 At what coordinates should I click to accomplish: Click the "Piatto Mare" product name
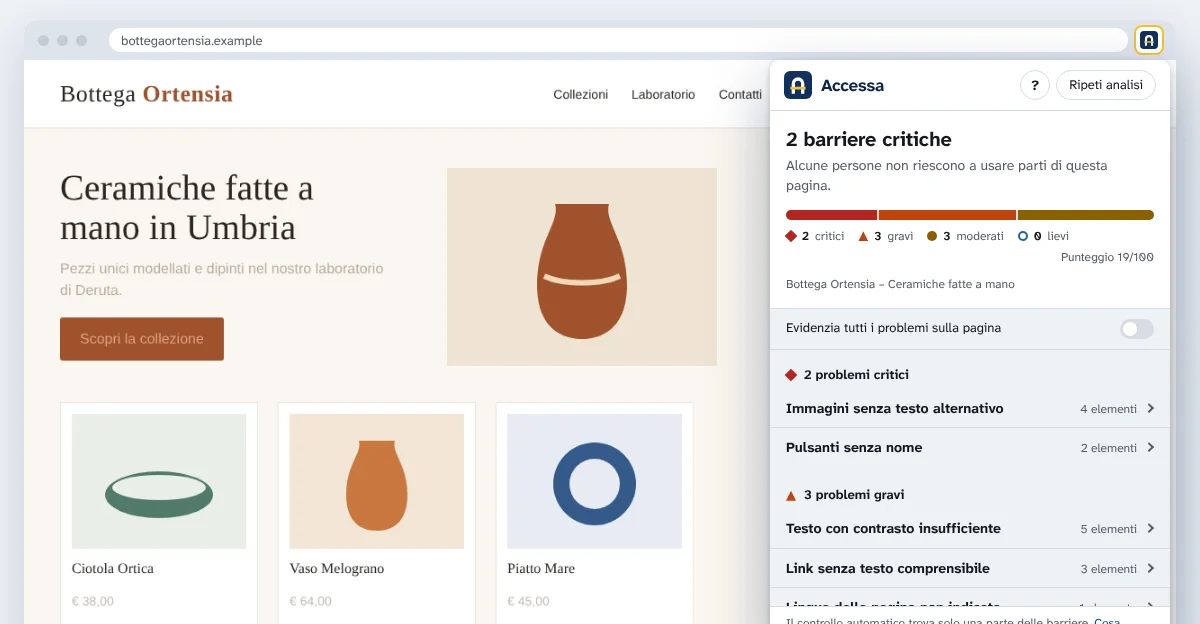pyautogui.click(x=541, y=568)
